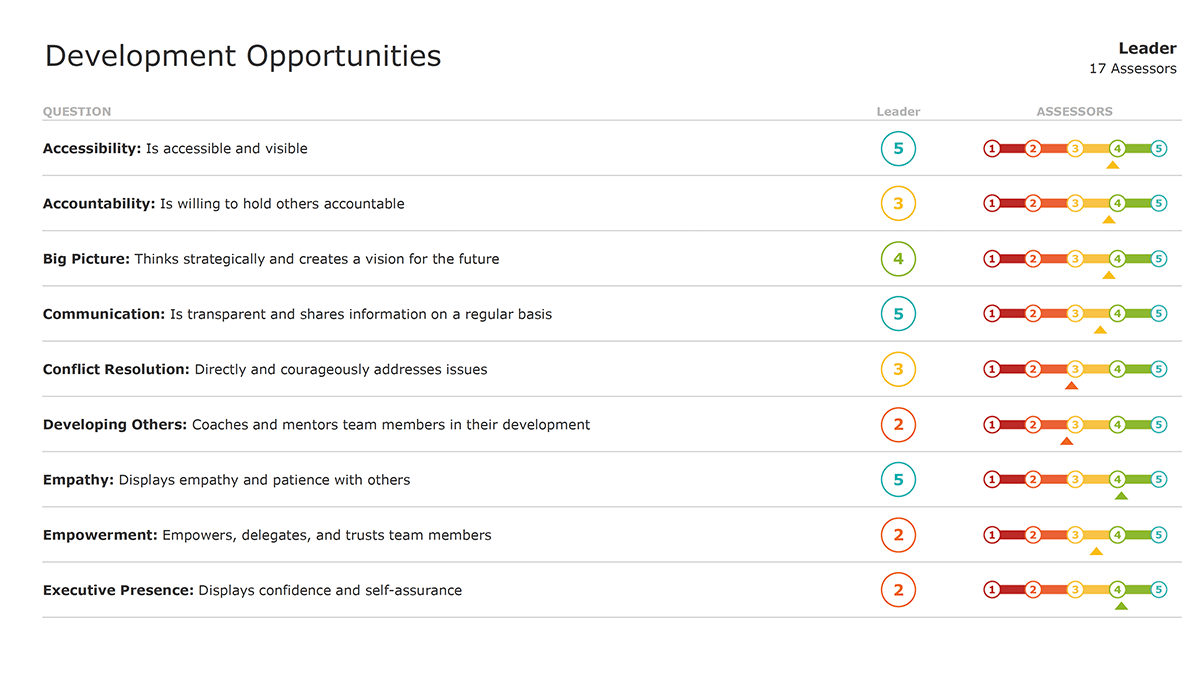Screen dimensions: 1200x675
Task: Click the ASSESSORS column header
Action: coord(1074,112)
